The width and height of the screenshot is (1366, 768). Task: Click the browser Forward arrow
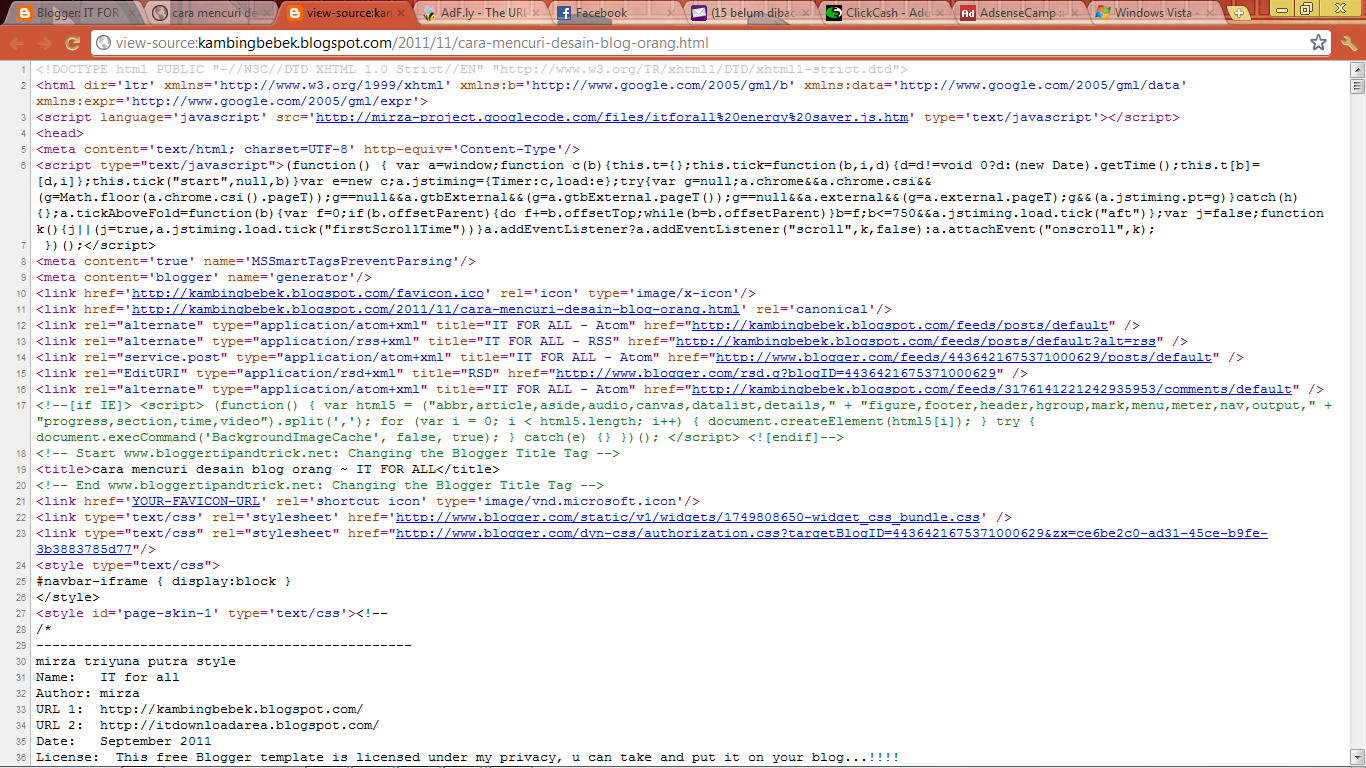tap(45, 43)
